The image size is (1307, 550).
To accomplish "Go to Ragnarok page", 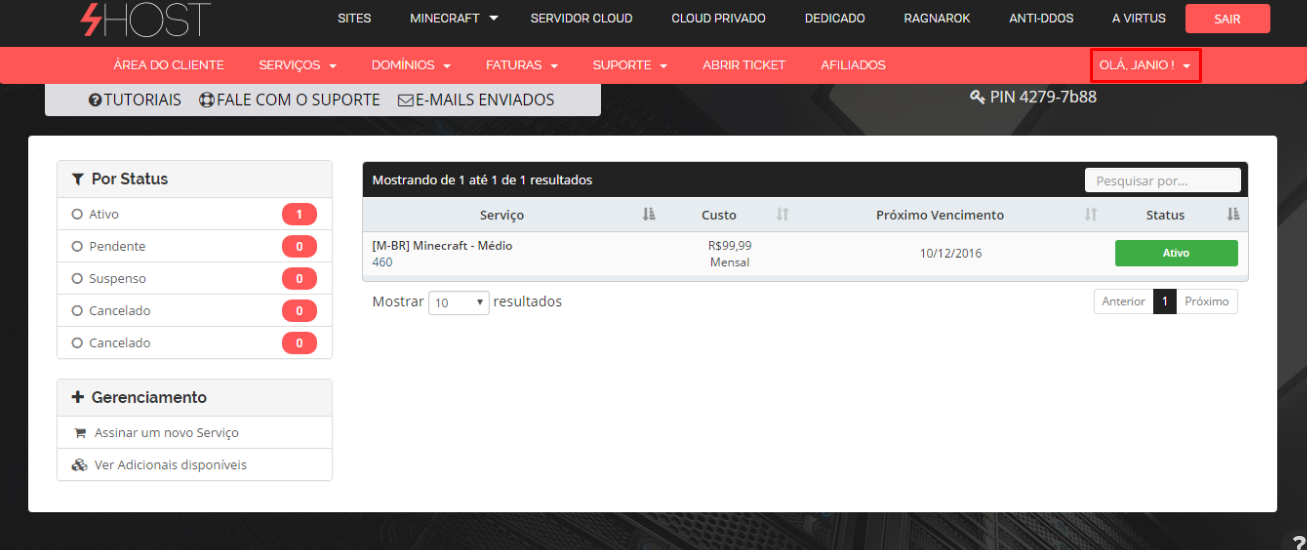I will pyautogui.click(x=937, y=18).
